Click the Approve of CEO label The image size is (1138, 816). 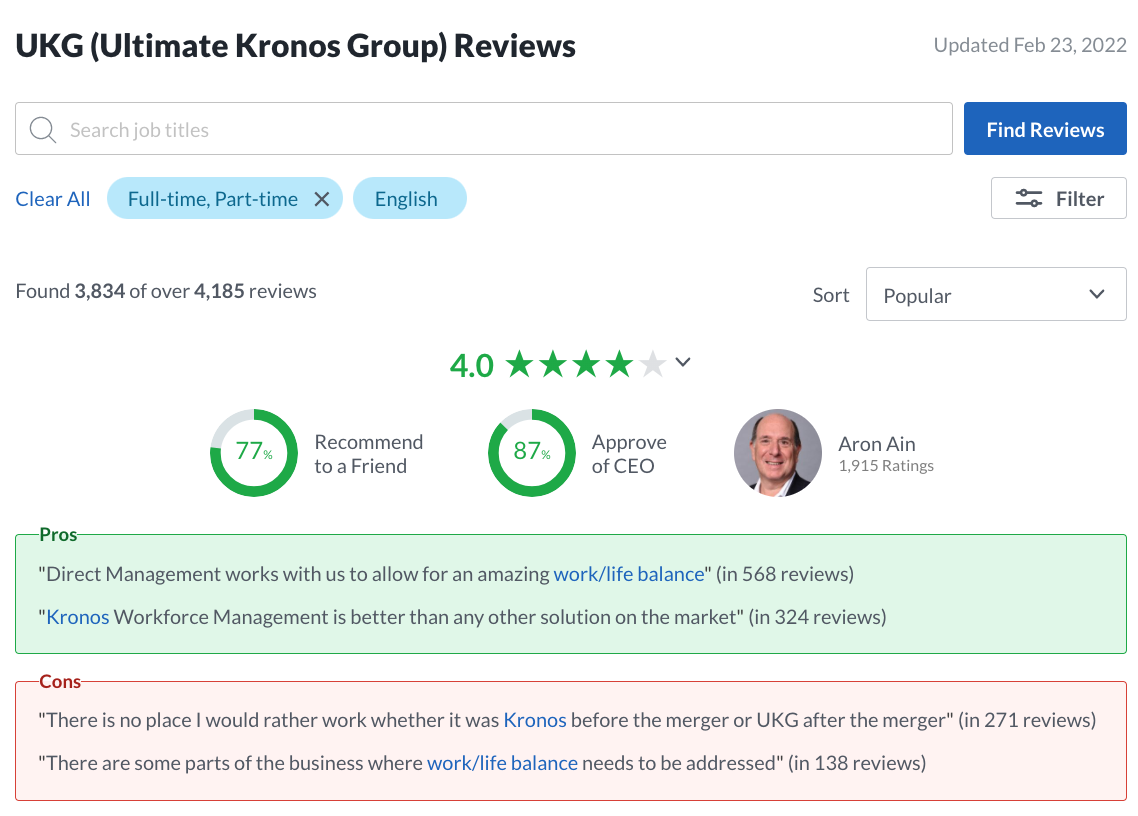click(629, 454)
